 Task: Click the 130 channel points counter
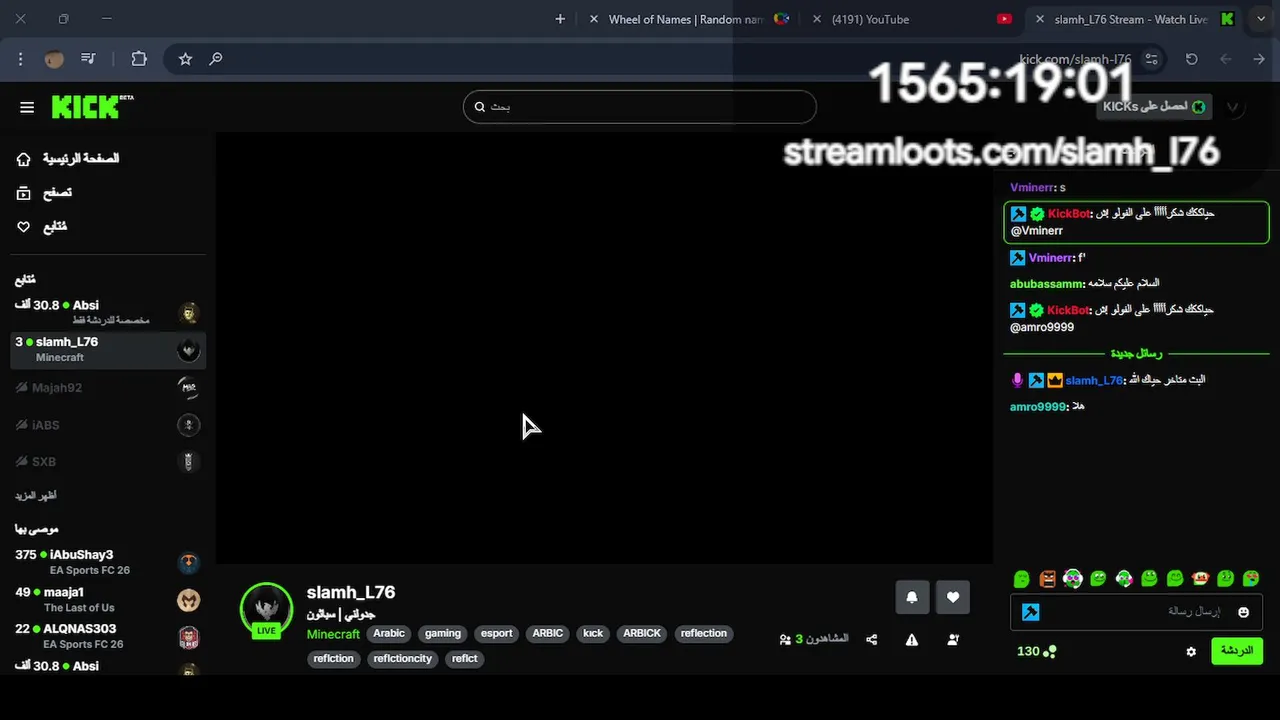tap(1037, 651)
